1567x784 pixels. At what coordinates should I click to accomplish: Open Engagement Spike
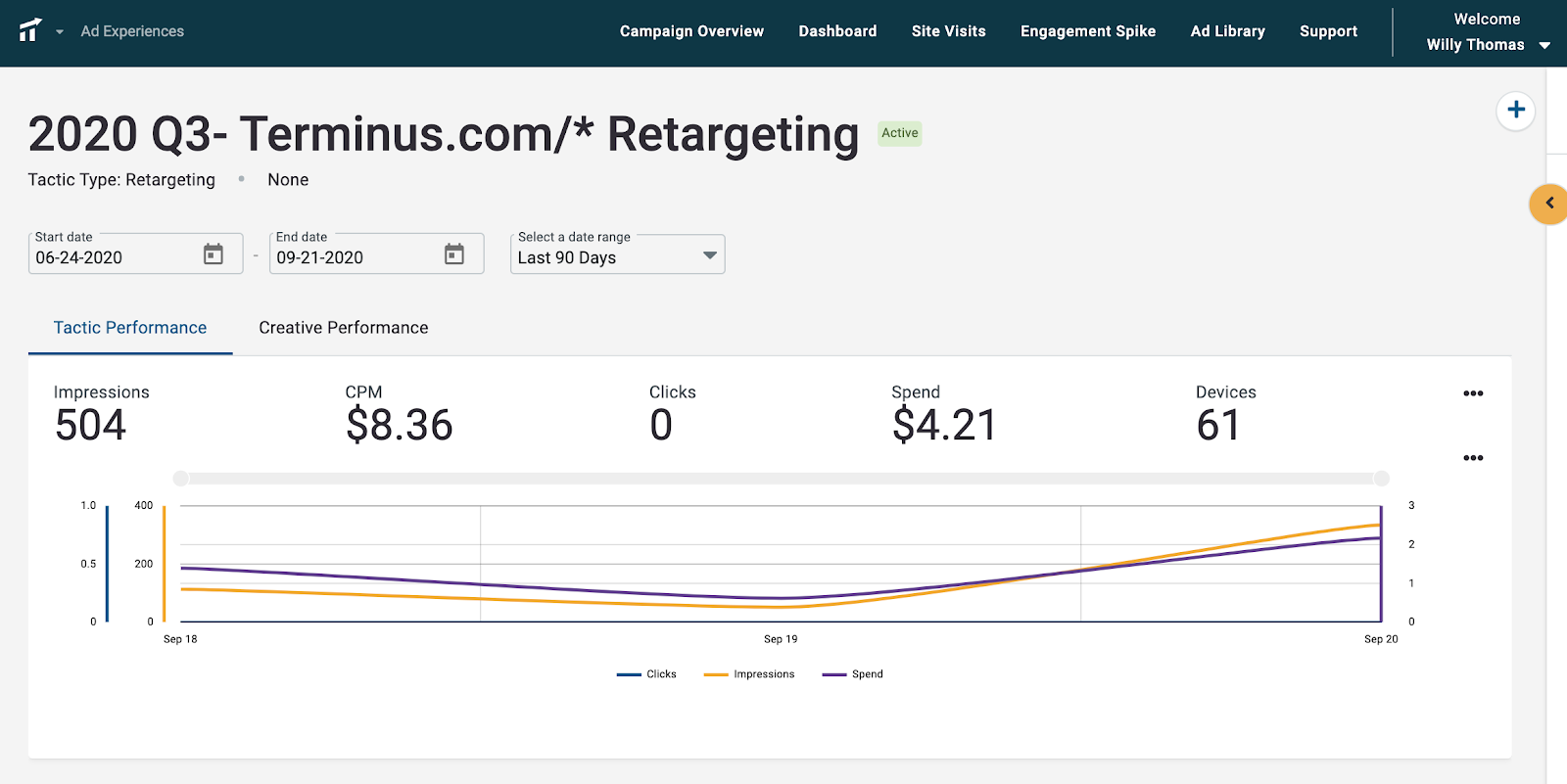tap(1088, 31)
